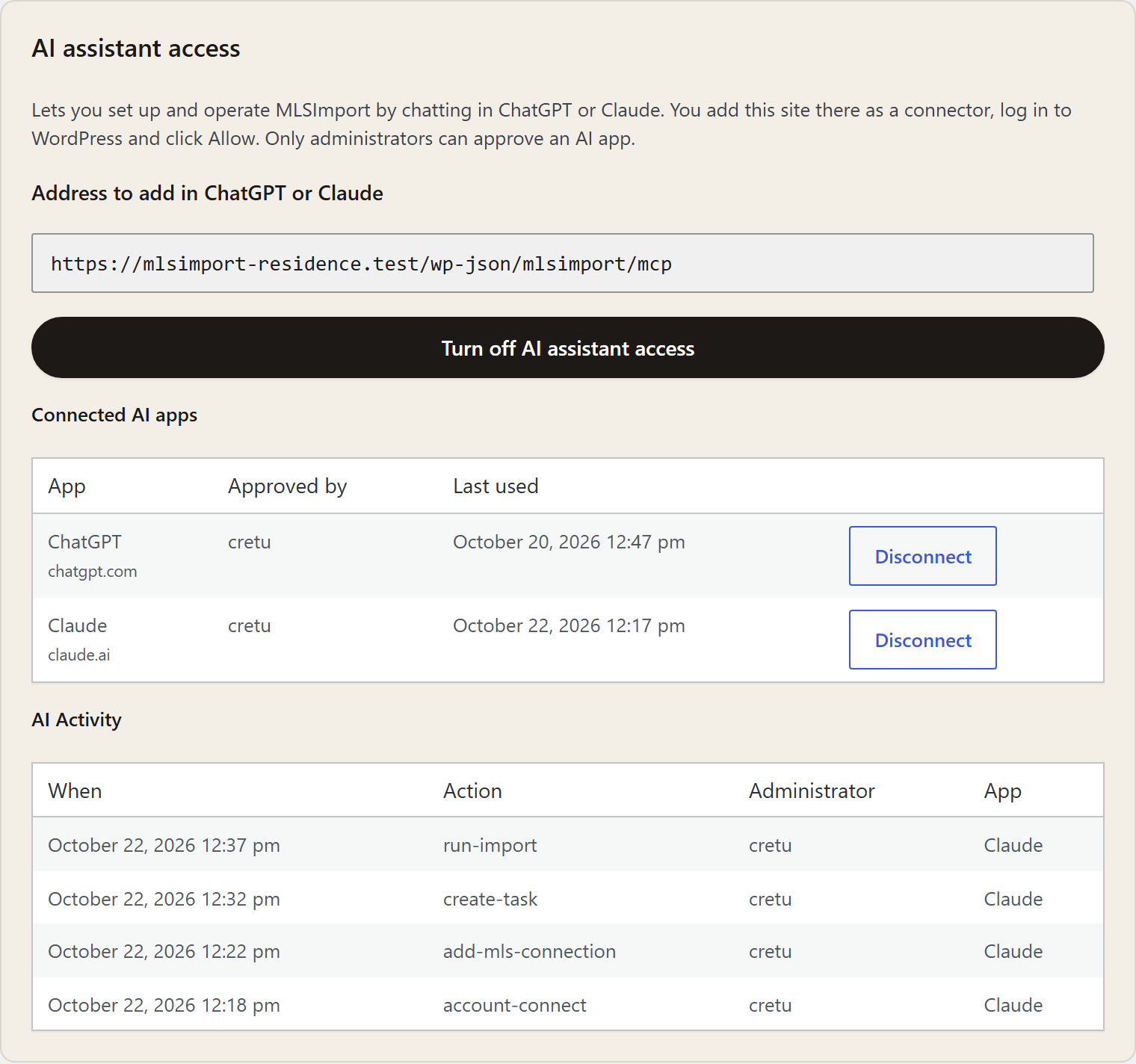
Task: Disconnect the Claude app
Action: pyautogui.click(x=922, y=640)
